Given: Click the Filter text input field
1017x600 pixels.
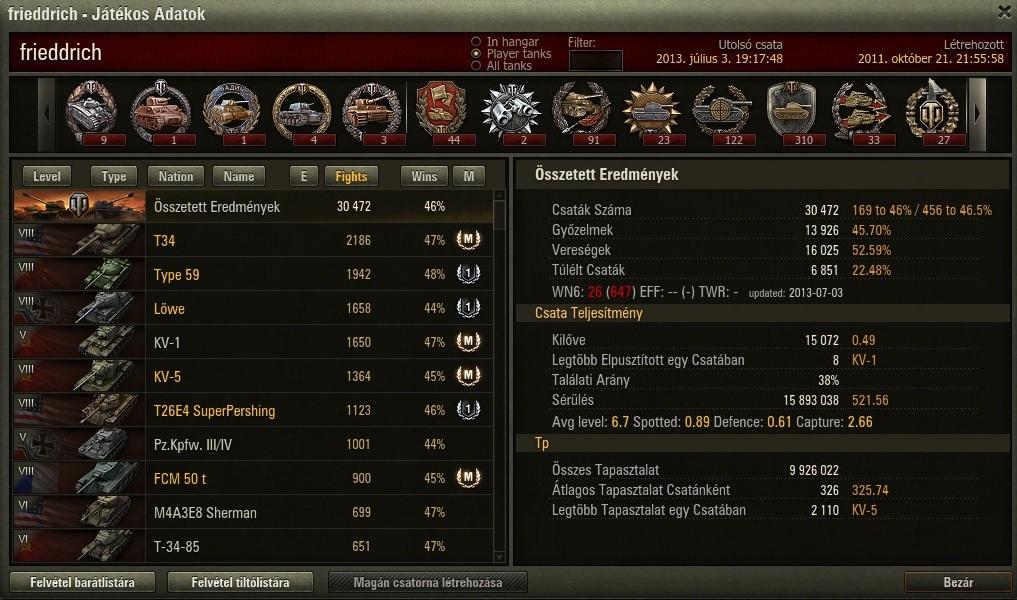Looking at the screenshot, I should coord(595,60).
